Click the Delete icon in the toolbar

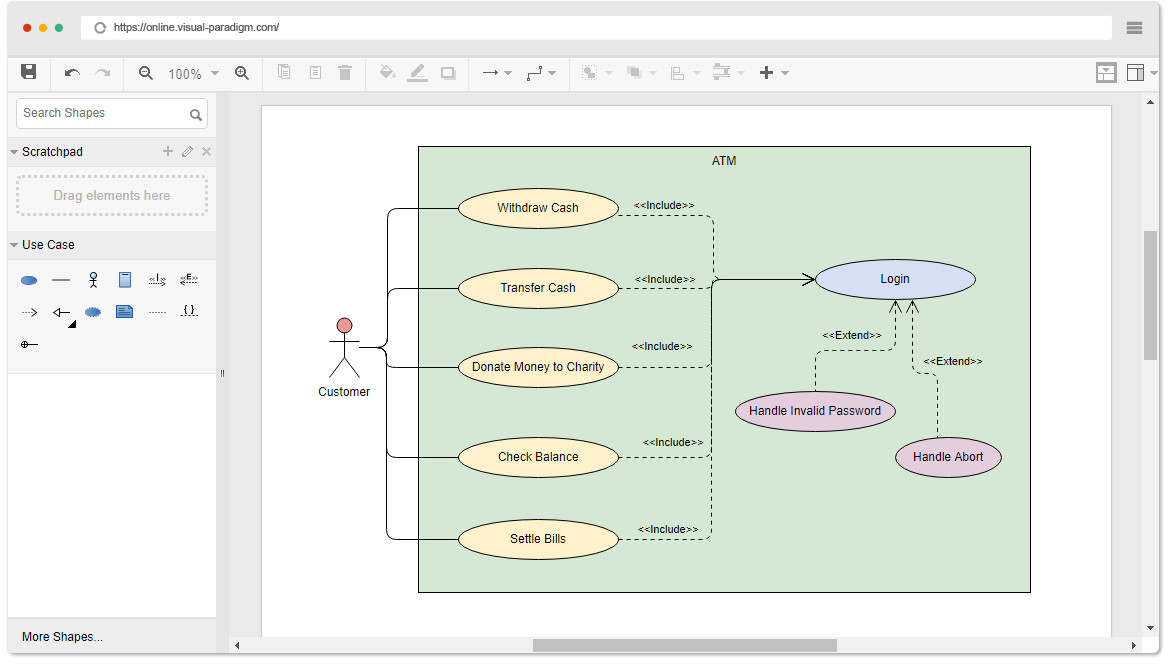click(345, 72)
